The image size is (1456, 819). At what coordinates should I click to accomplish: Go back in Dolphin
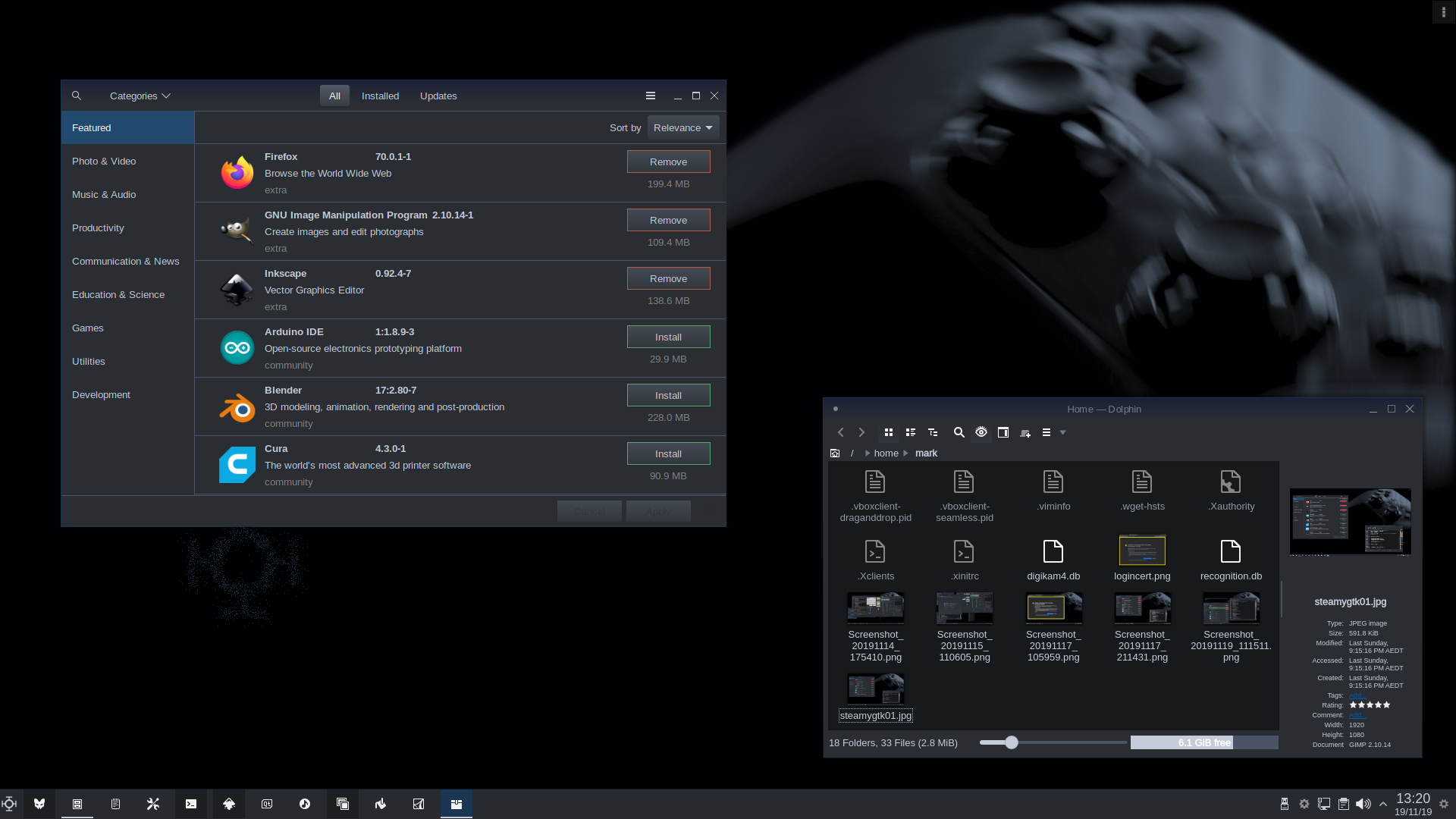click(x=840, y=432)
